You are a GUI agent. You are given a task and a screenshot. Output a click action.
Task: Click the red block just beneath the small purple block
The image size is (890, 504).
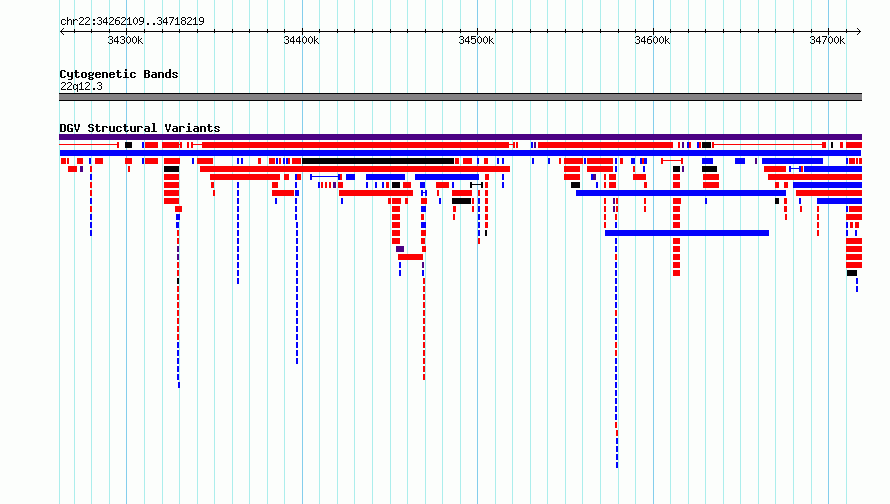click(x=410, y=257)
